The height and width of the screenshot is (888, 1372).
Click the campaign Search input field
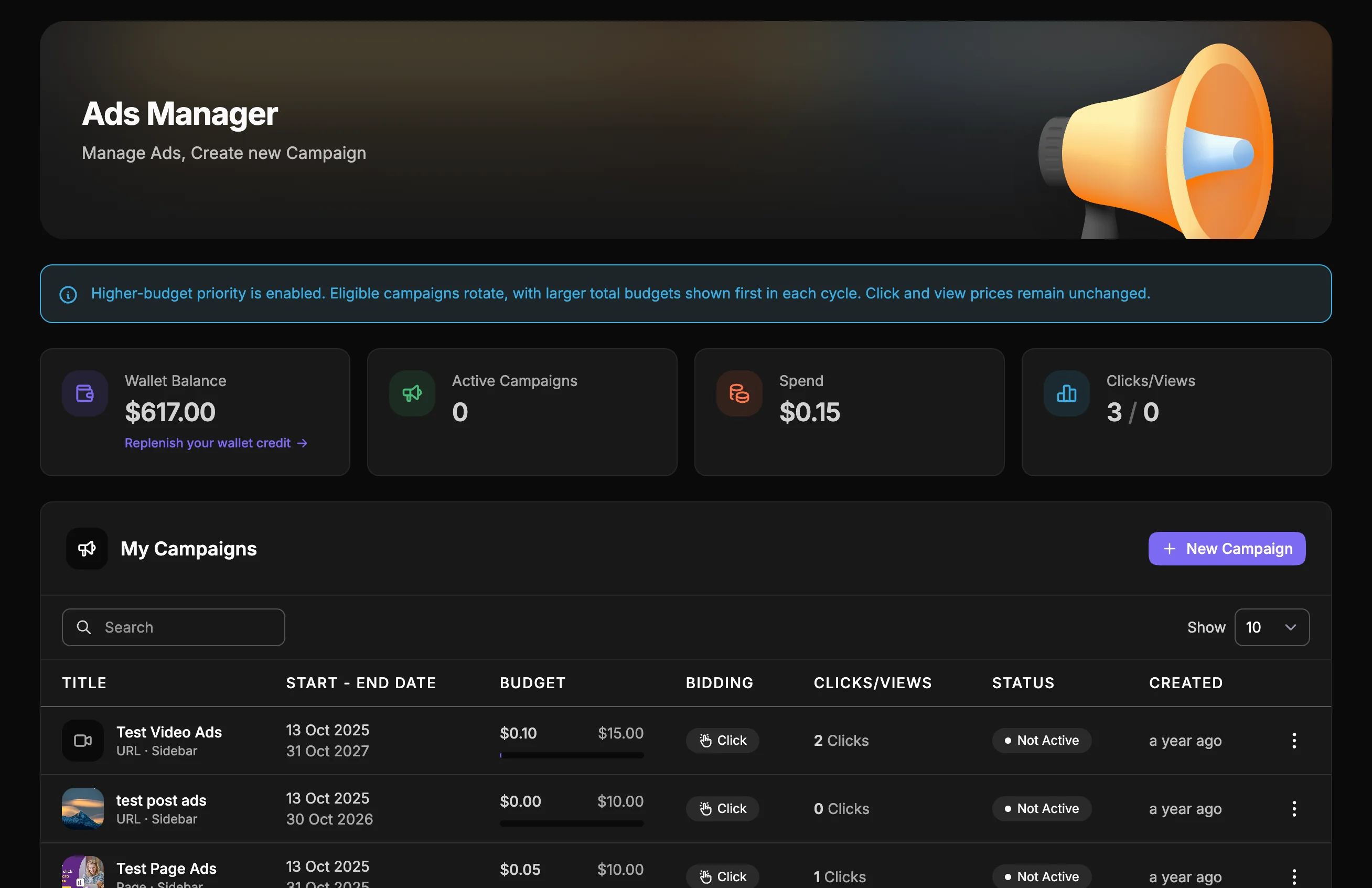pos(174,627)
